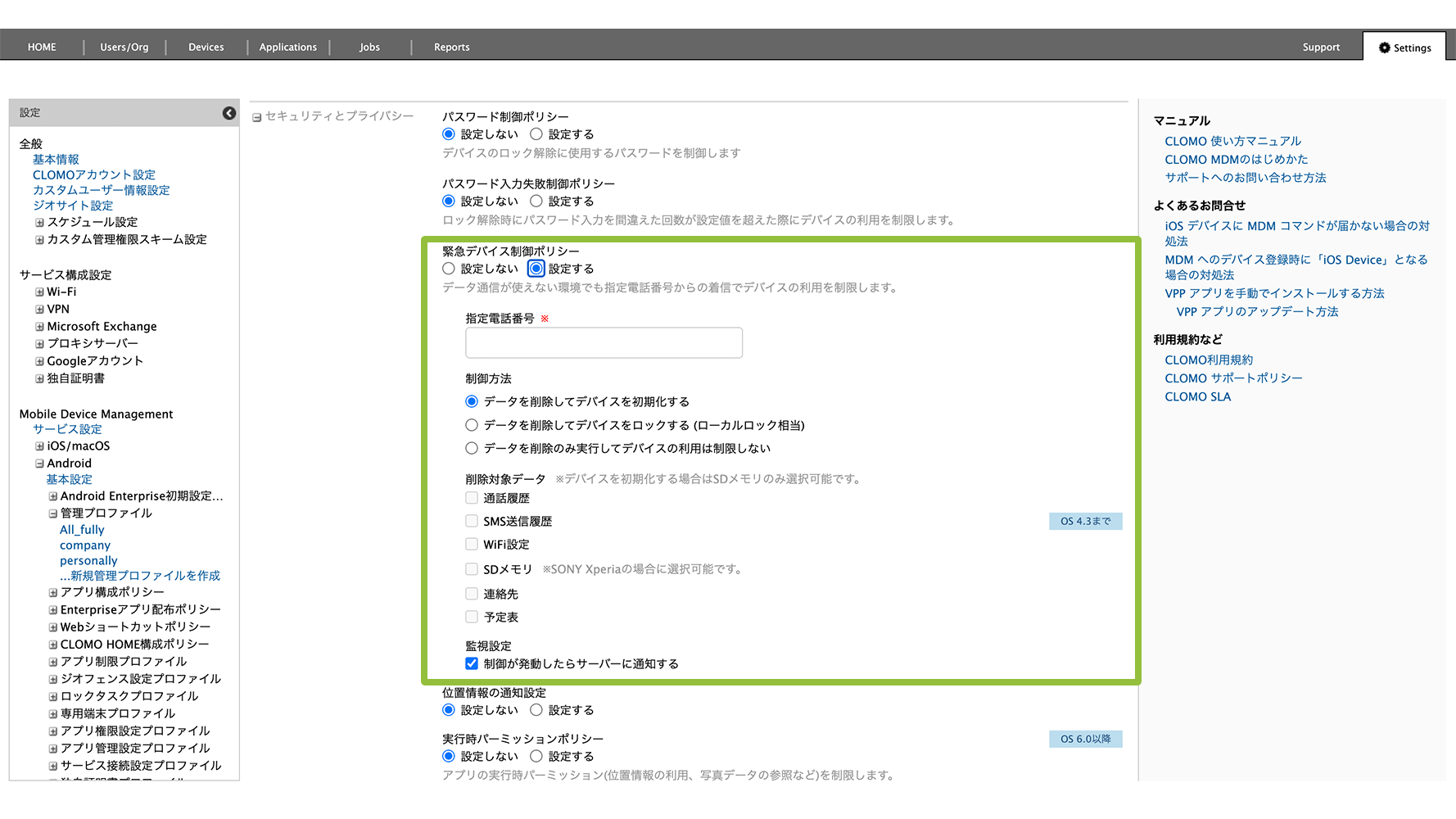Expand the Wi-Fi tree node

39,292
